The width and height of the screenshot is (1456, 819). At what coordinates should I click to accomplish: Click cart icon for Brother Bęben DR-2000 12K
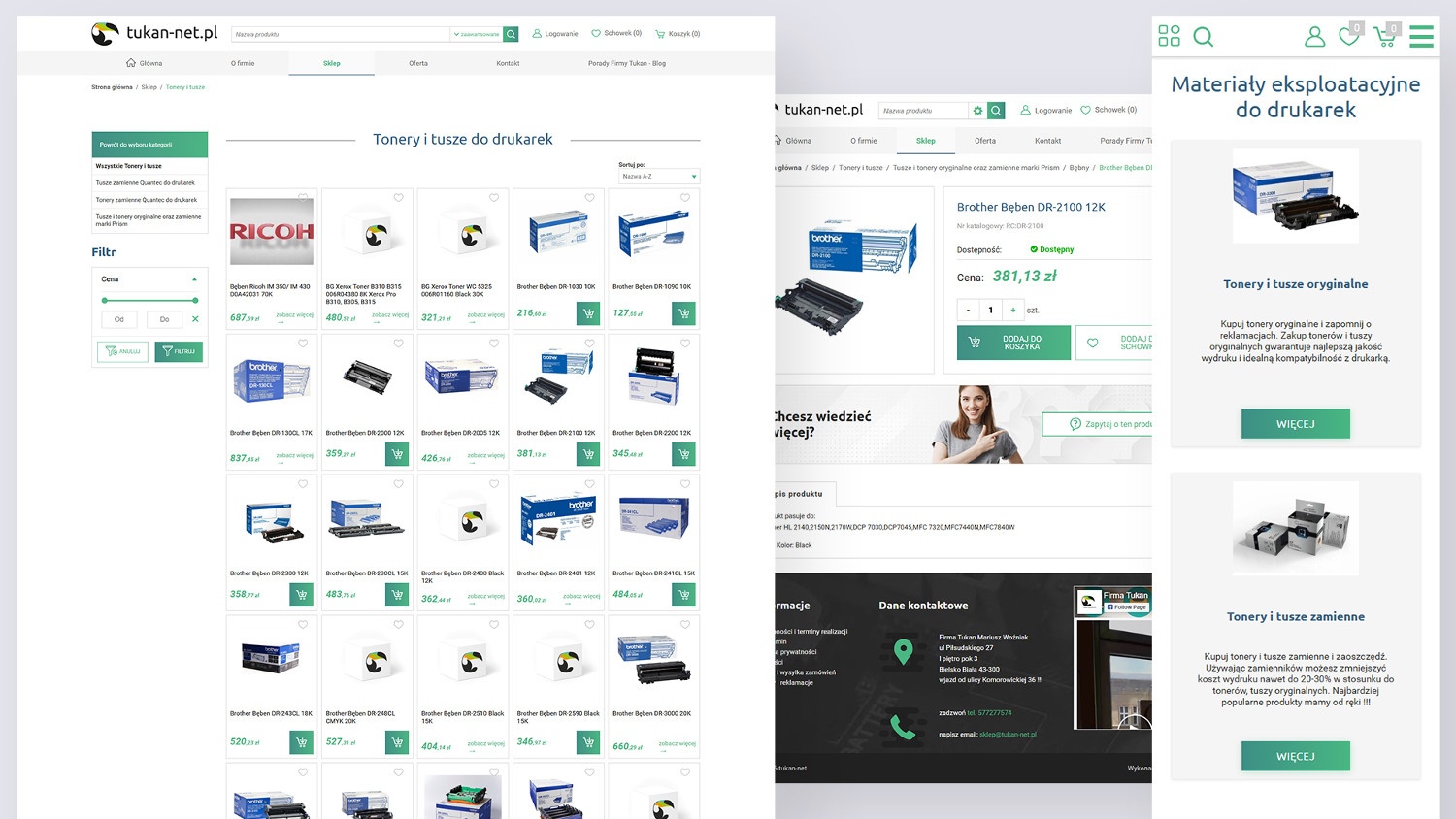(x=396, y=454)
